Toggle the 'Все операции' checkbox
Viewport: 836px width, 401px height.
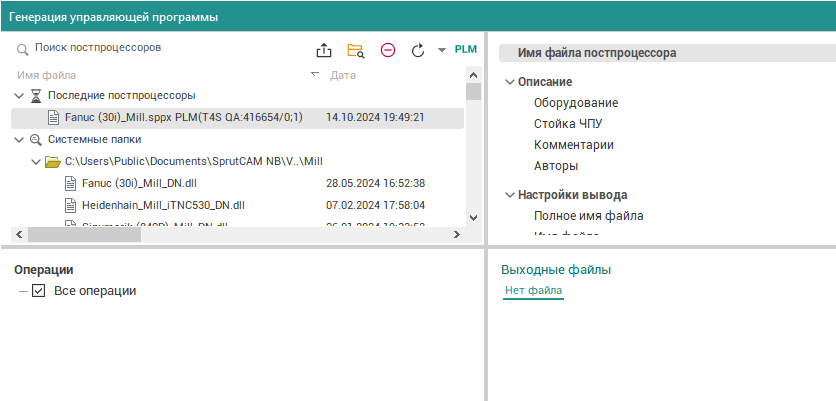click(39, 291)
